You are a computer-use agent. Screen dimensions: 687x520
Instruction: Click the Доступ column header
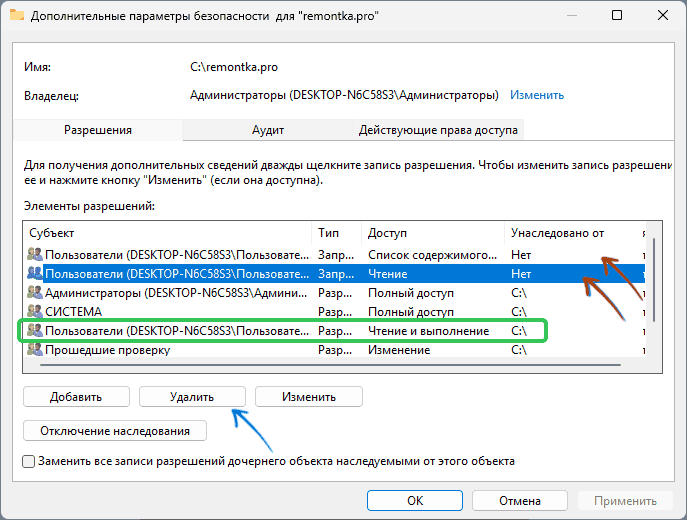pyautogui.click(x=433, y=233)
